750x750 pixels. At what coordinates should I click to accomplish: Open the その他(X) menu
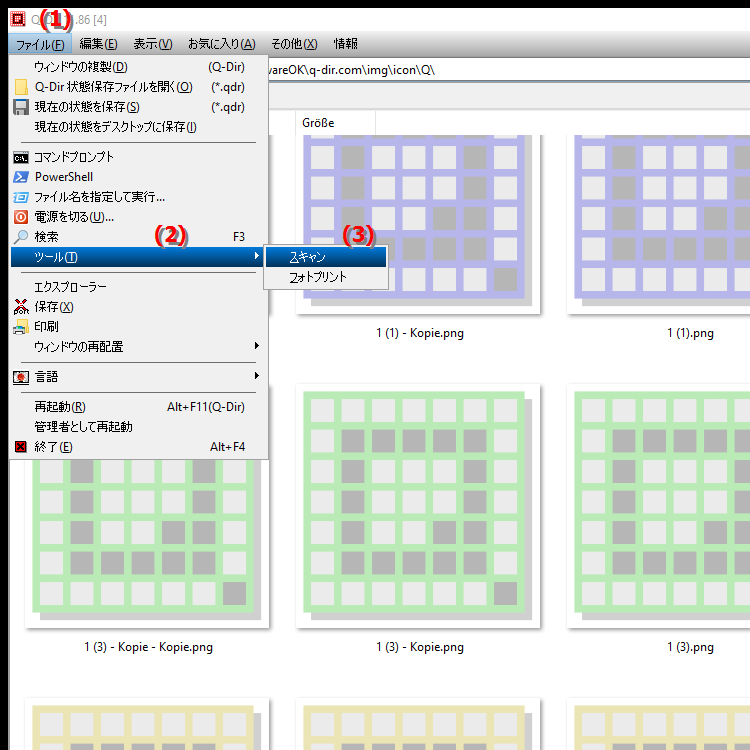pos(294,44)
